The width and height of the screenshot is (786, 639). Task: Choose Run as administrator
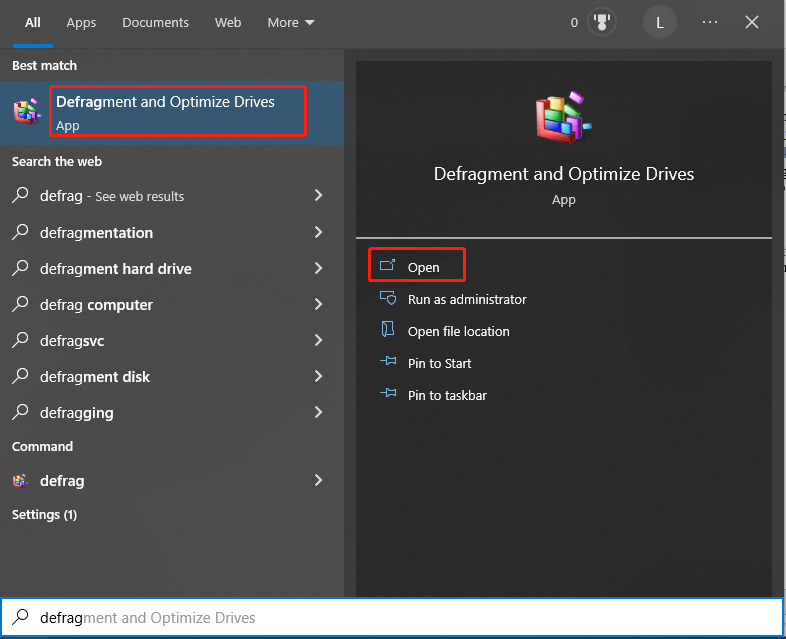467,299
